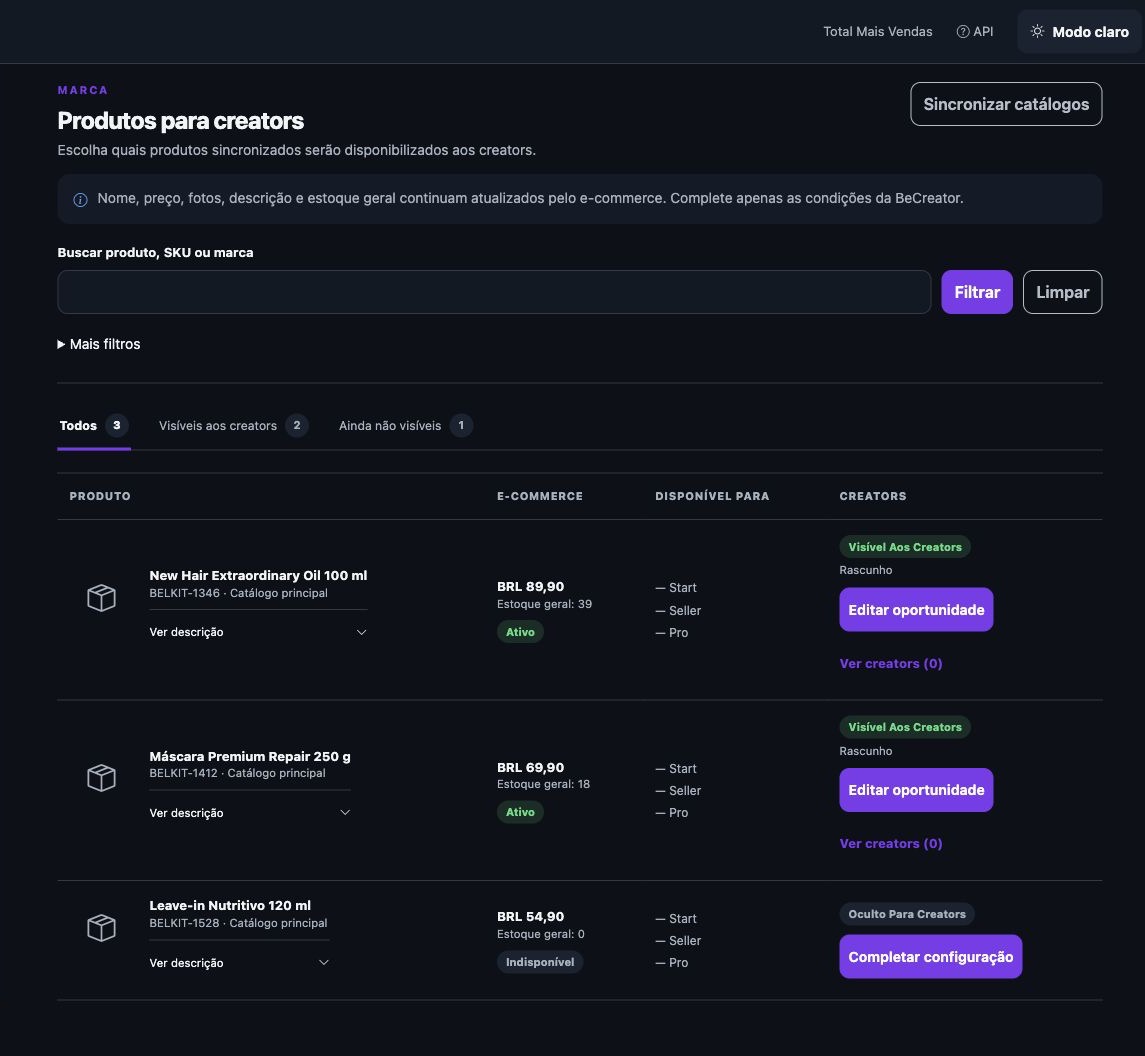
Task: Expand Ver descrição for New Hair Extraordinary Oil
Action: (x=258, y=632)
